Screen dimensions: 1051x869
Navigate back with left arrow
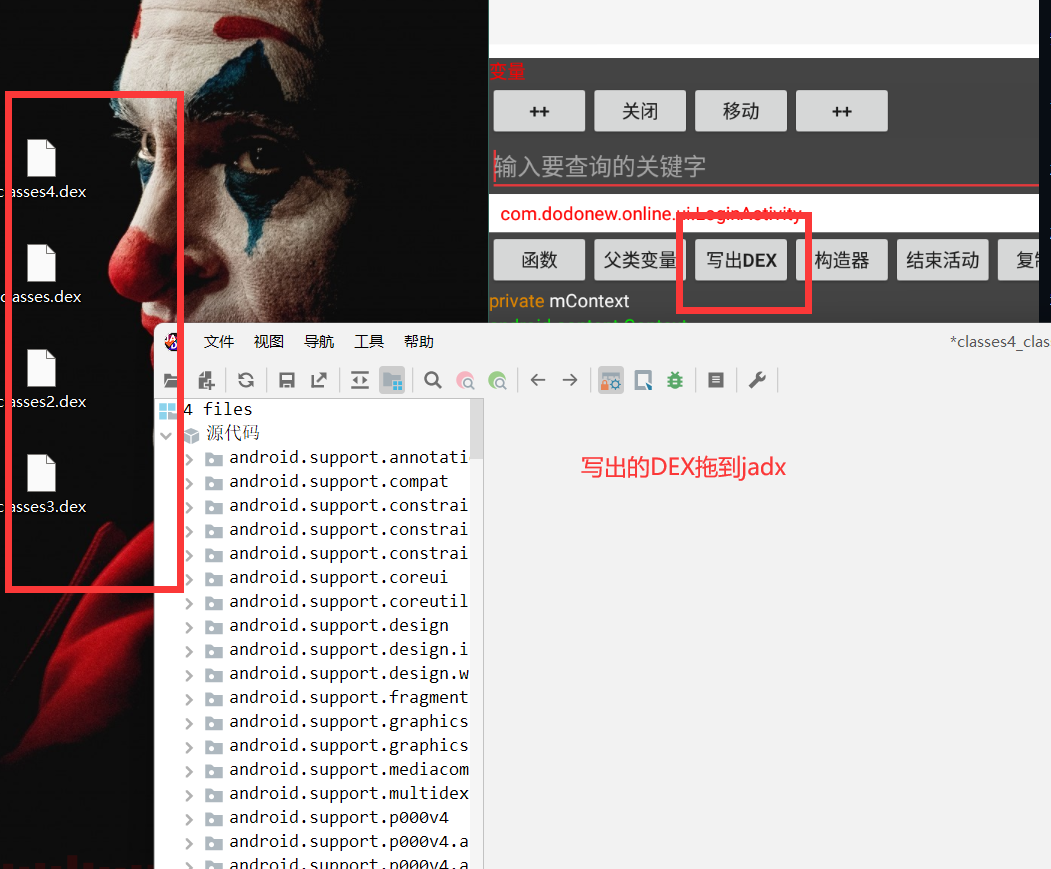click(x=538, y=380)
